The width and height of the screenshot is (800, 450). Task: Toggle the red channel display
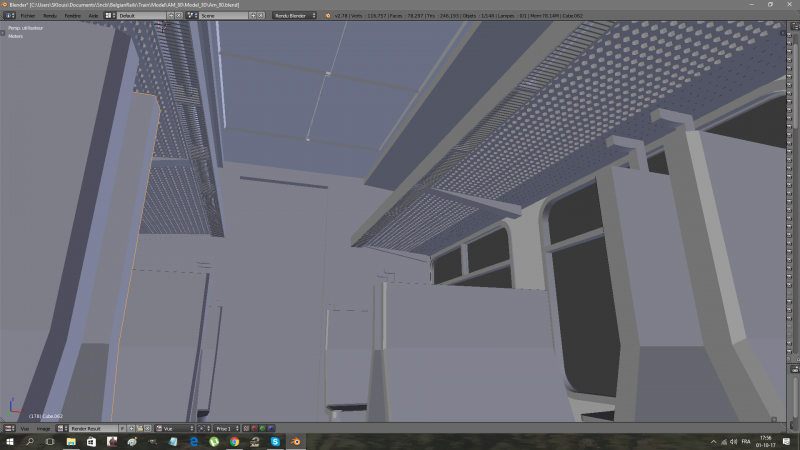[x=254, y=429]
